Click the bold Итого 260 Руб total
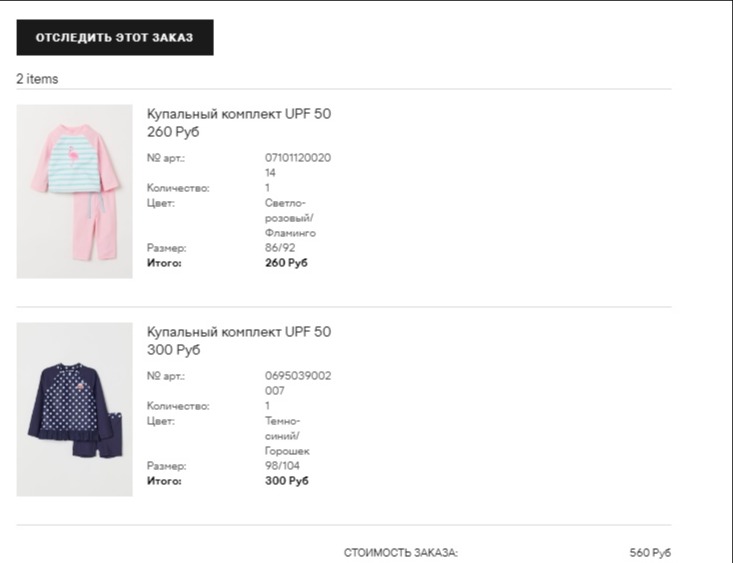Screen dimensions: 733x563 286,263
